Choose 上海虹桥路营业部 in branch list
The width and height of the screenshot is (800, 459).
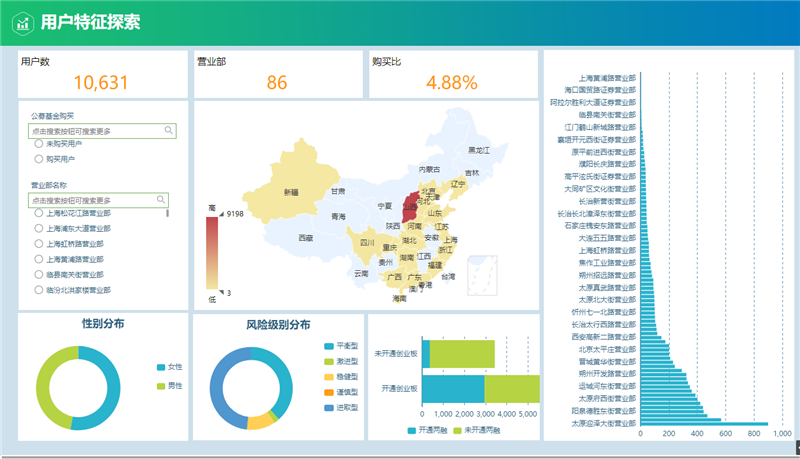click(39, 243)
